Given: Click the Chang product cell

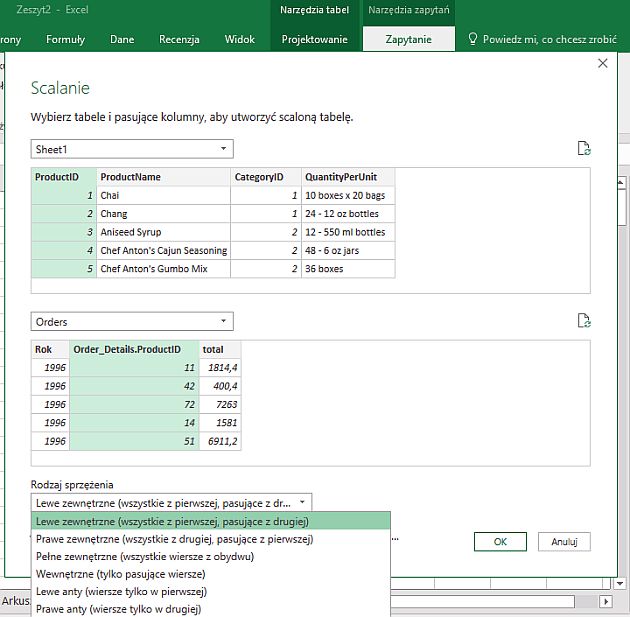Looking at the screenshot, I should point(164,214).
